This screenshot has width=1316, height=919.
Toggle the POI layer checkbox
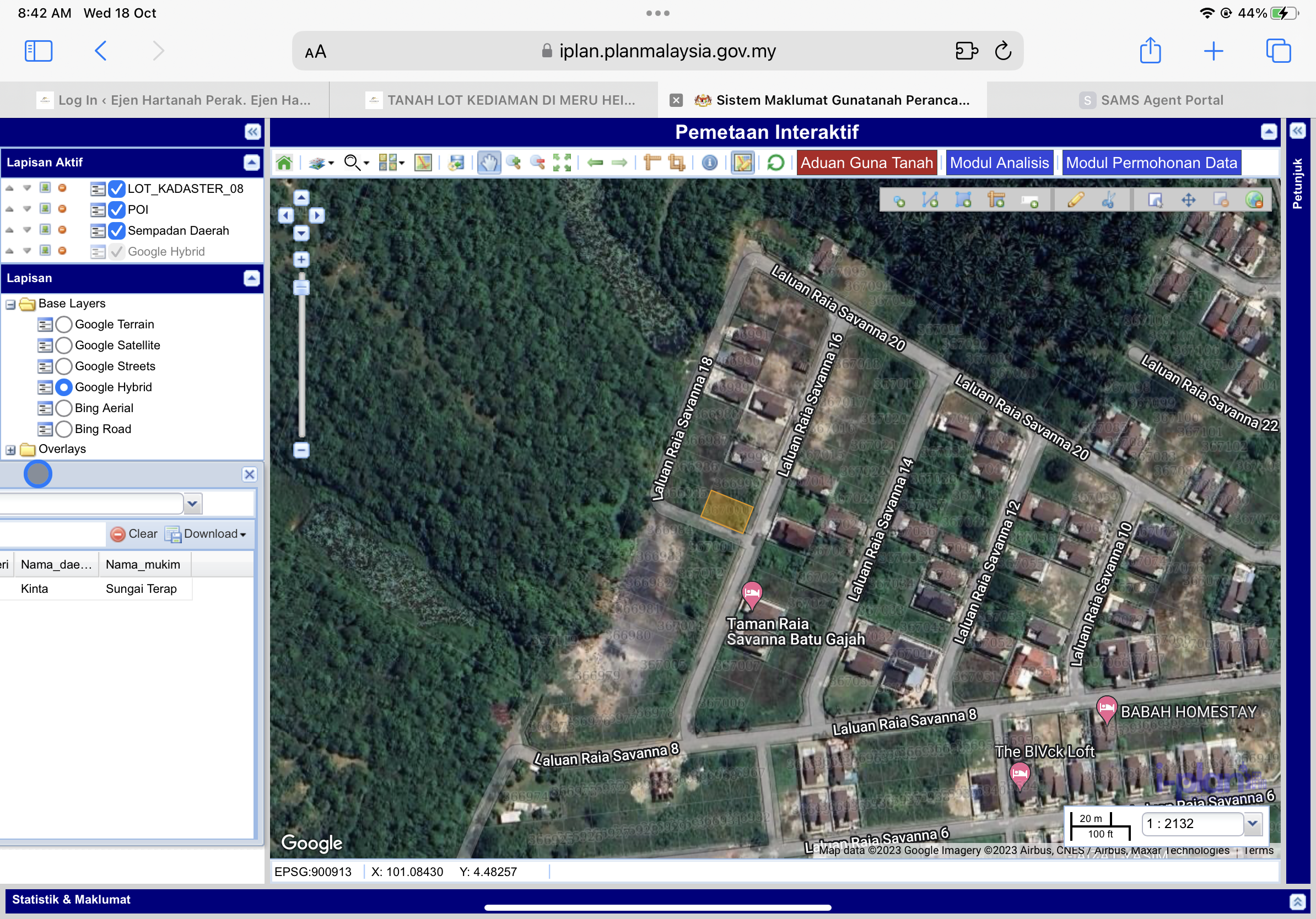116,210
